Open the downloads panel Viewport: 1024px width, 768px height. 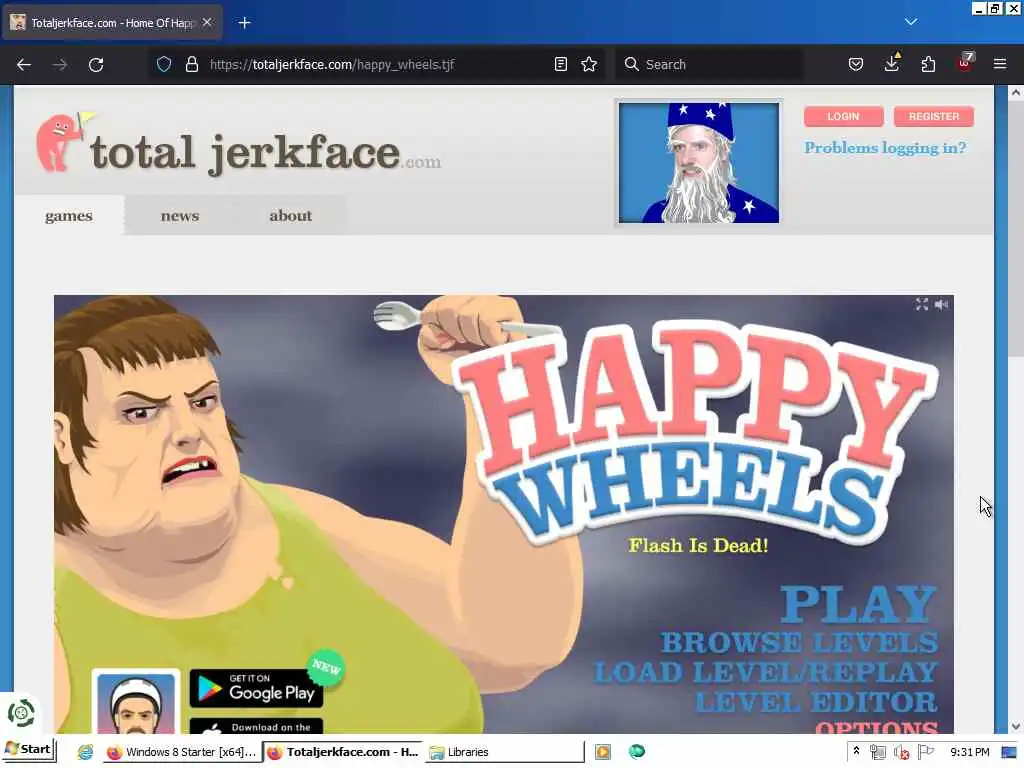pyautogui.click(x=891, y=63)
